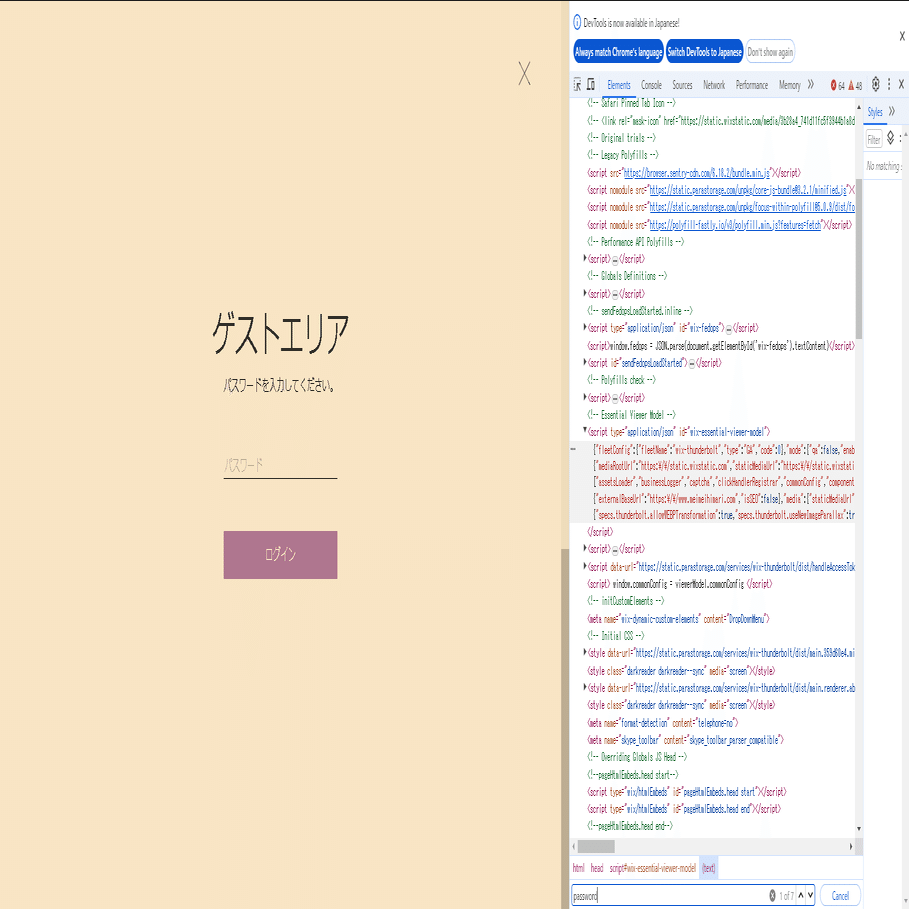This screenshot has height=909, width=909.
Task: Expand the main.renderer style node
Action: point(585,687)
